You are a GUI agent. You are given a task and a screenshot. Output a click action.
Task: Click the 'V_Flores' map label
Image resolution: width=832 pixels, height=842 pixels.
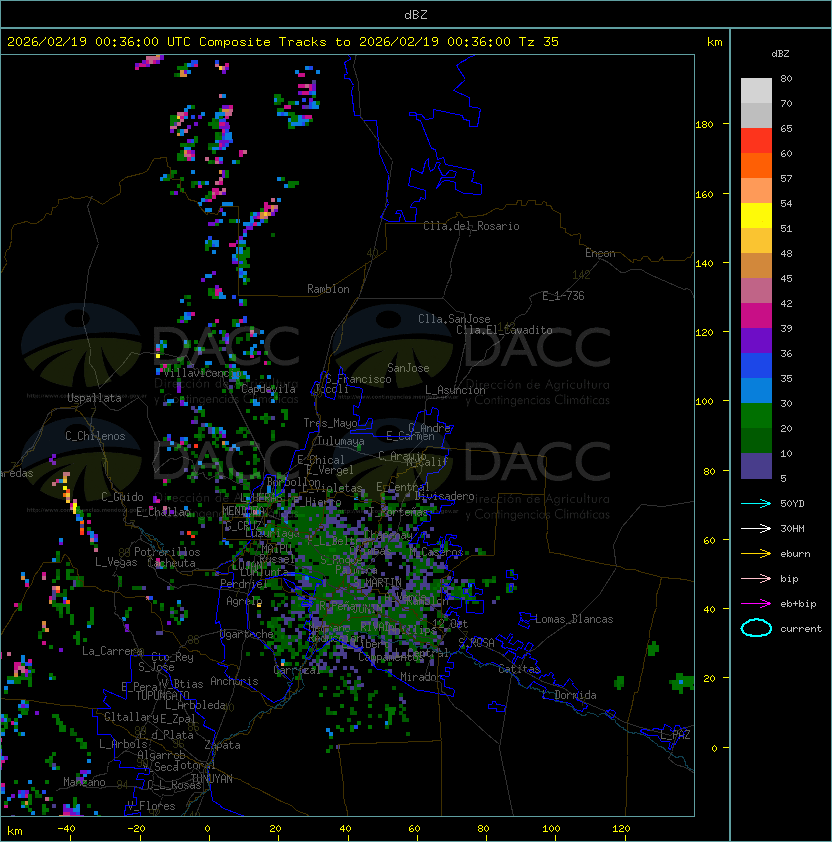151,806
